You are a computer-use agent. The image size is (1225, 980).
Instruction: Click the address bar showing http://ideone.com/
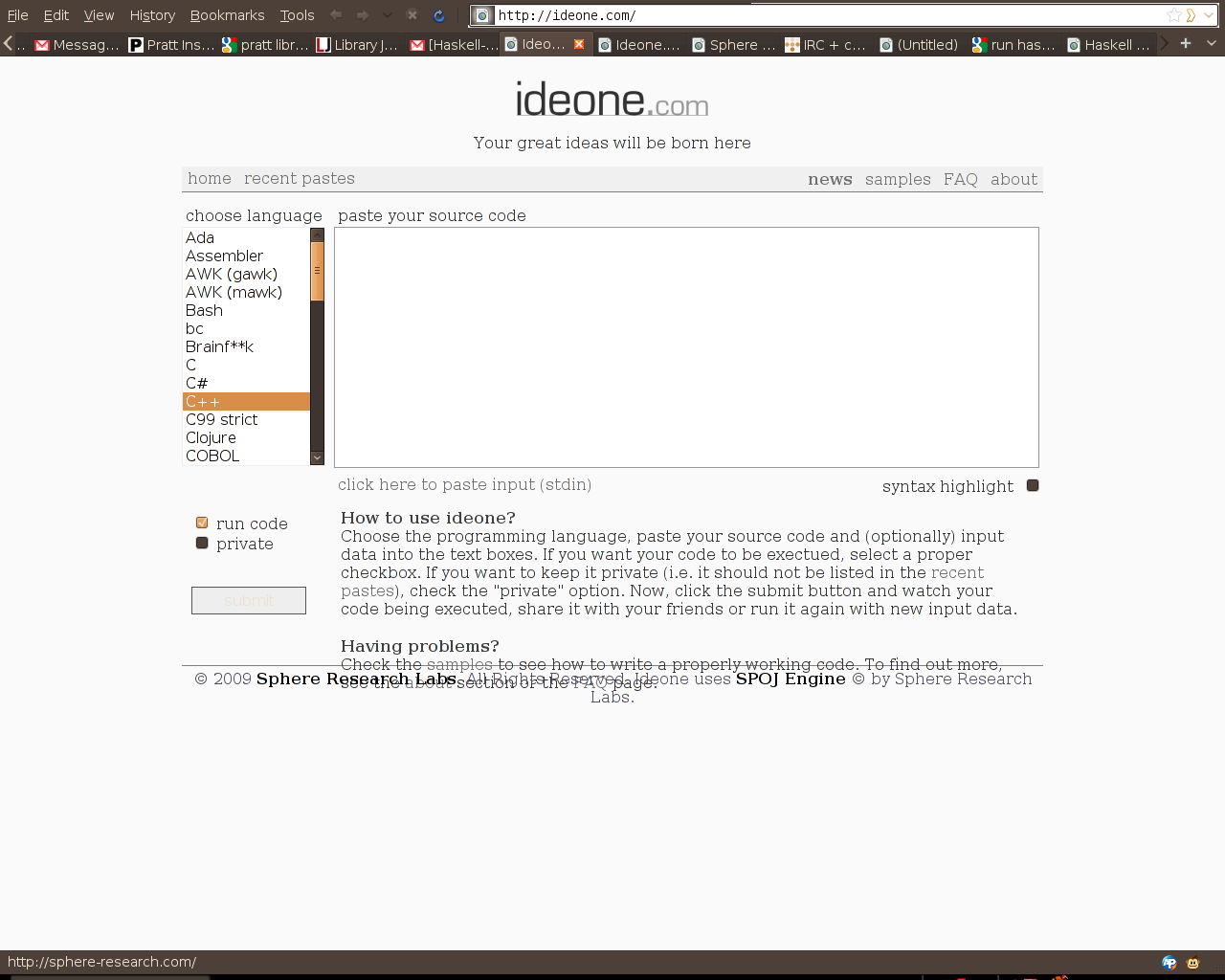point(829,15)
